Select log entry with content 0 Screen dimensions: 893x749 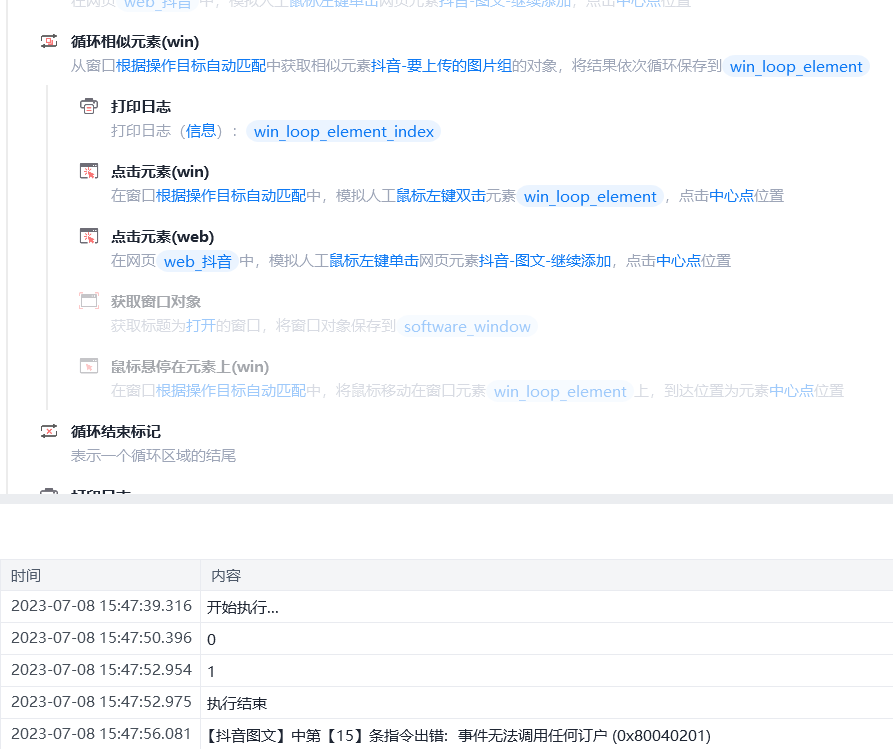pyautogui.click(x=446, y=639)
